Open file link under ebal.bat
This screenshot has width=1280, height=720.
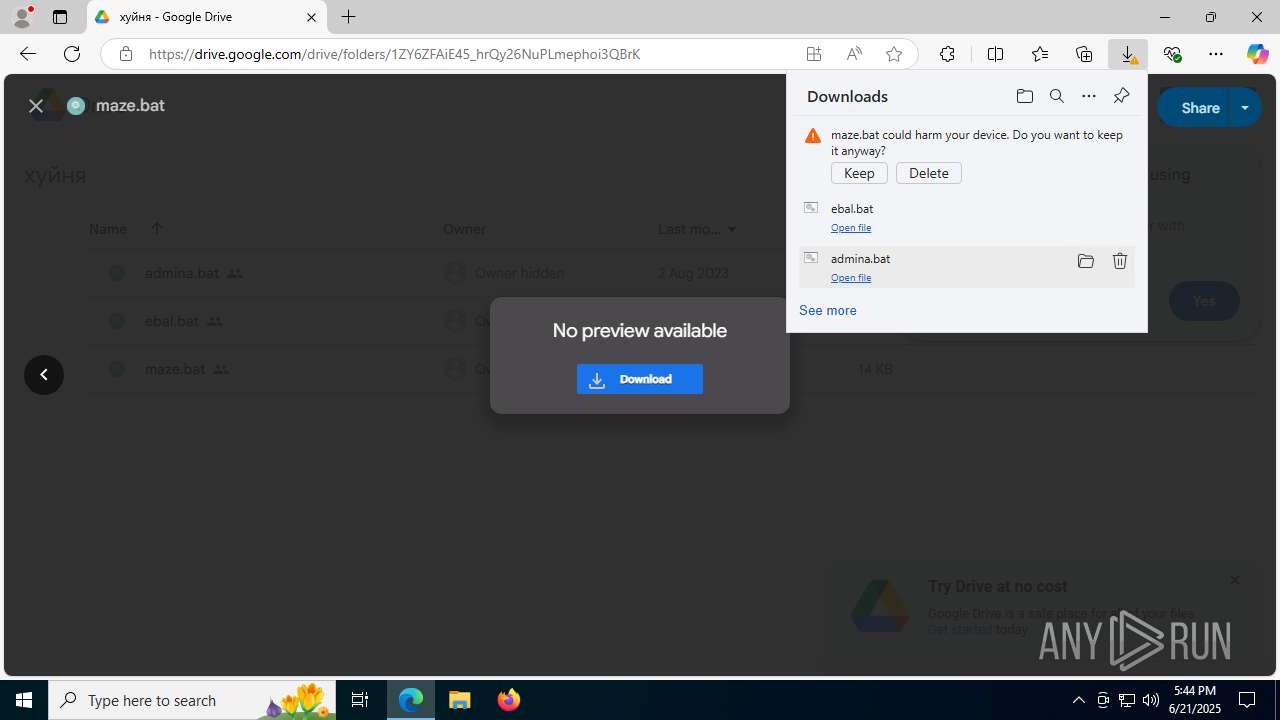[x=851, y=228]
